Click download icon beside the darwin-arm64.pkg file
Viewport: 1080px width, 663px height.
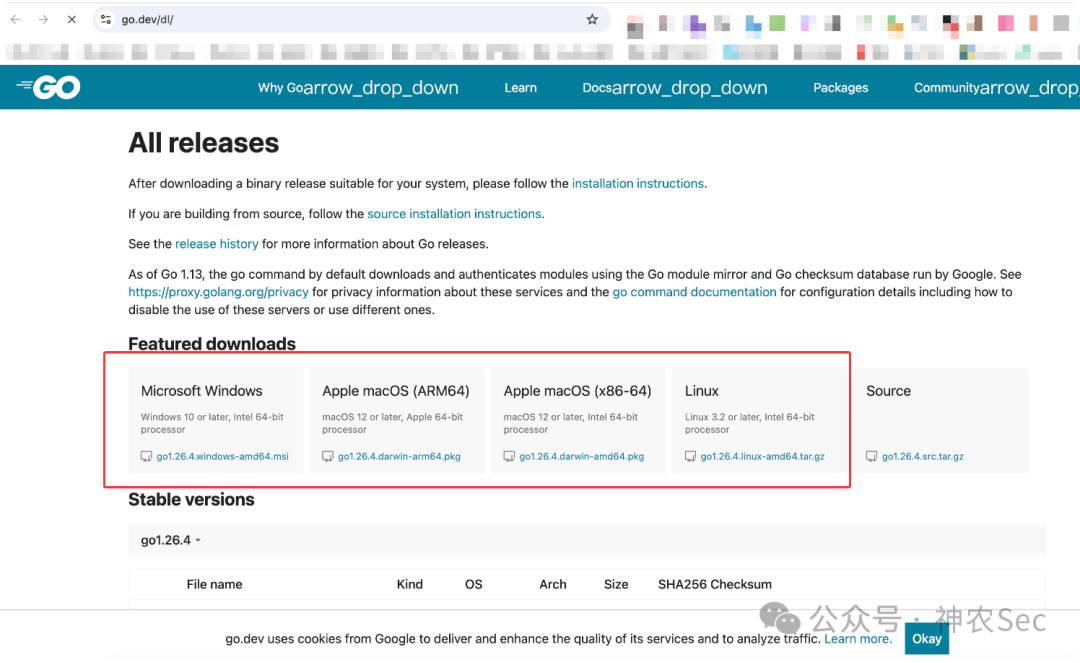[x=328, y=456]
